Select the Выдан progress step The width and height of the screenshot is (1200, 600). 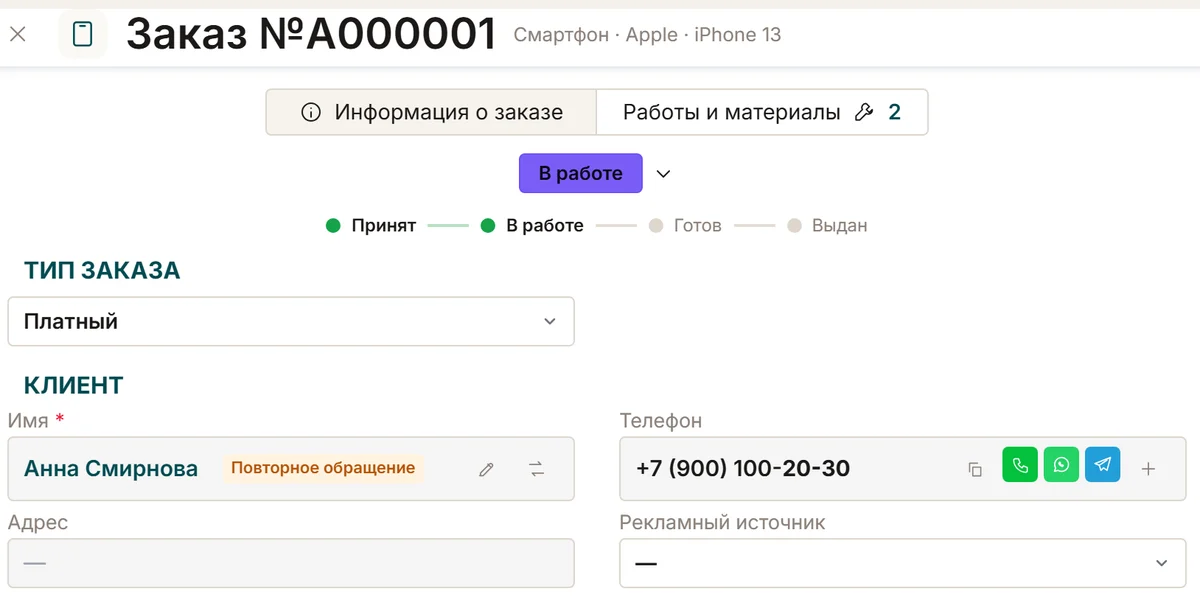point(827,225)
